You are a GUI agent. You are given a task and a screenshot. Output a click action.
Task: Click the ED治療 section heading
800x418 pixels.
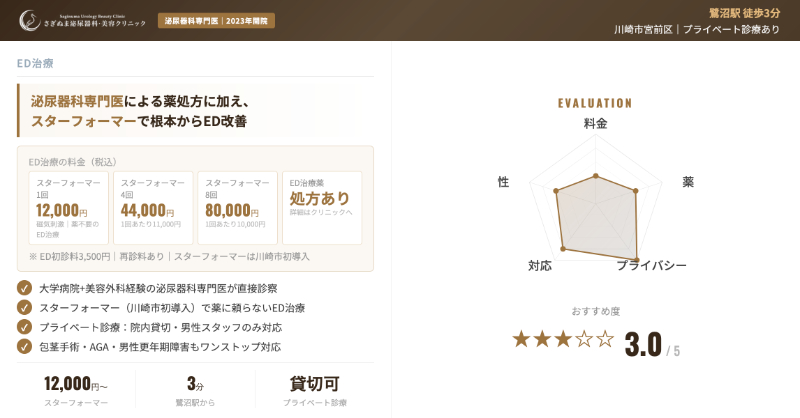click(x=36, y=63)
